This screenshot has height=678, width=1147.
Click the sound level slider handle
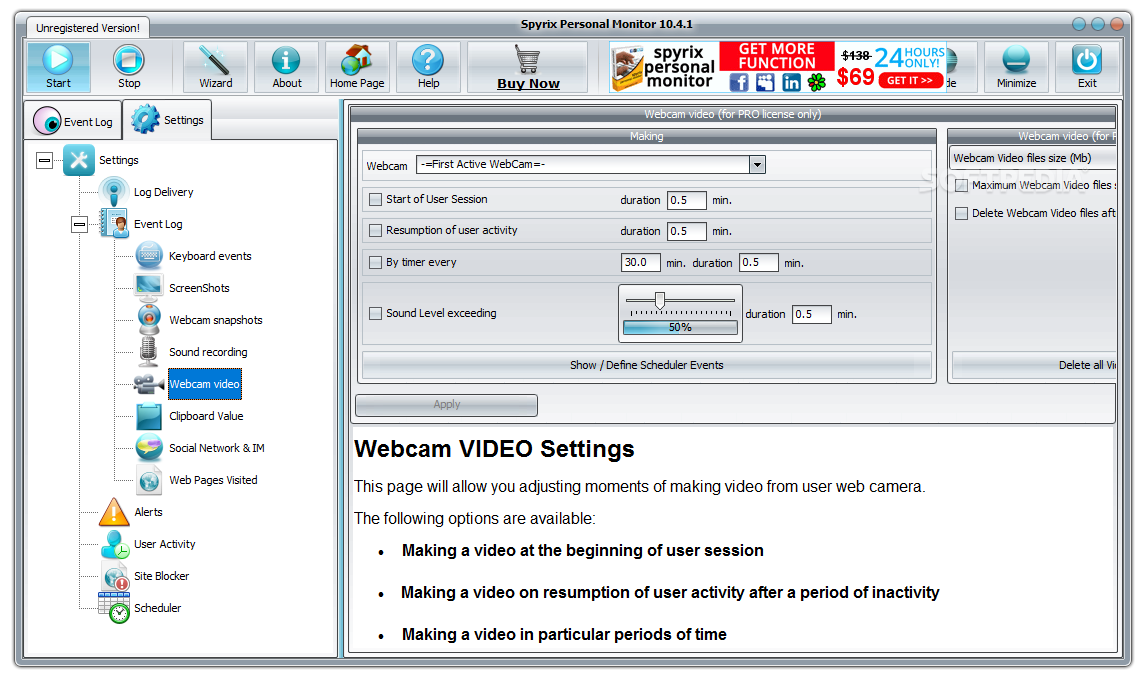pos(660,300)
